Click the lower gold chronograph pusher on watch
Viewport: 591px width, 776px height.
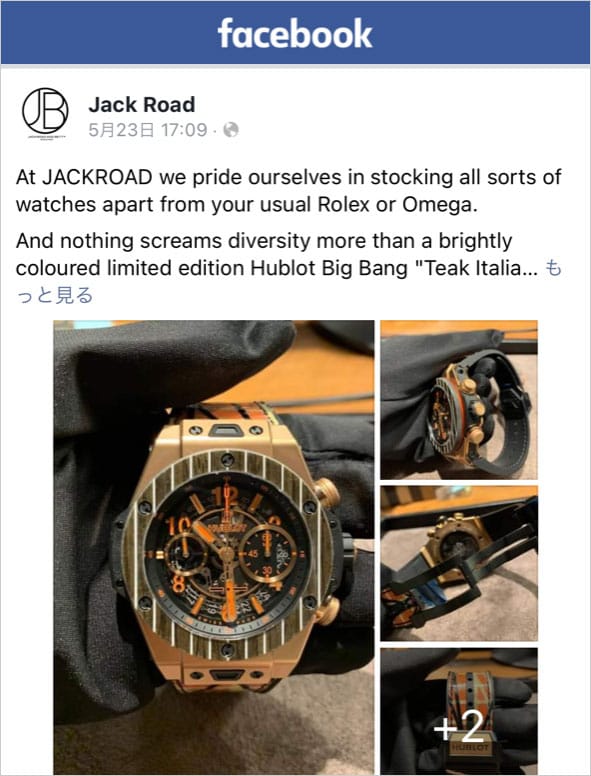328,610
